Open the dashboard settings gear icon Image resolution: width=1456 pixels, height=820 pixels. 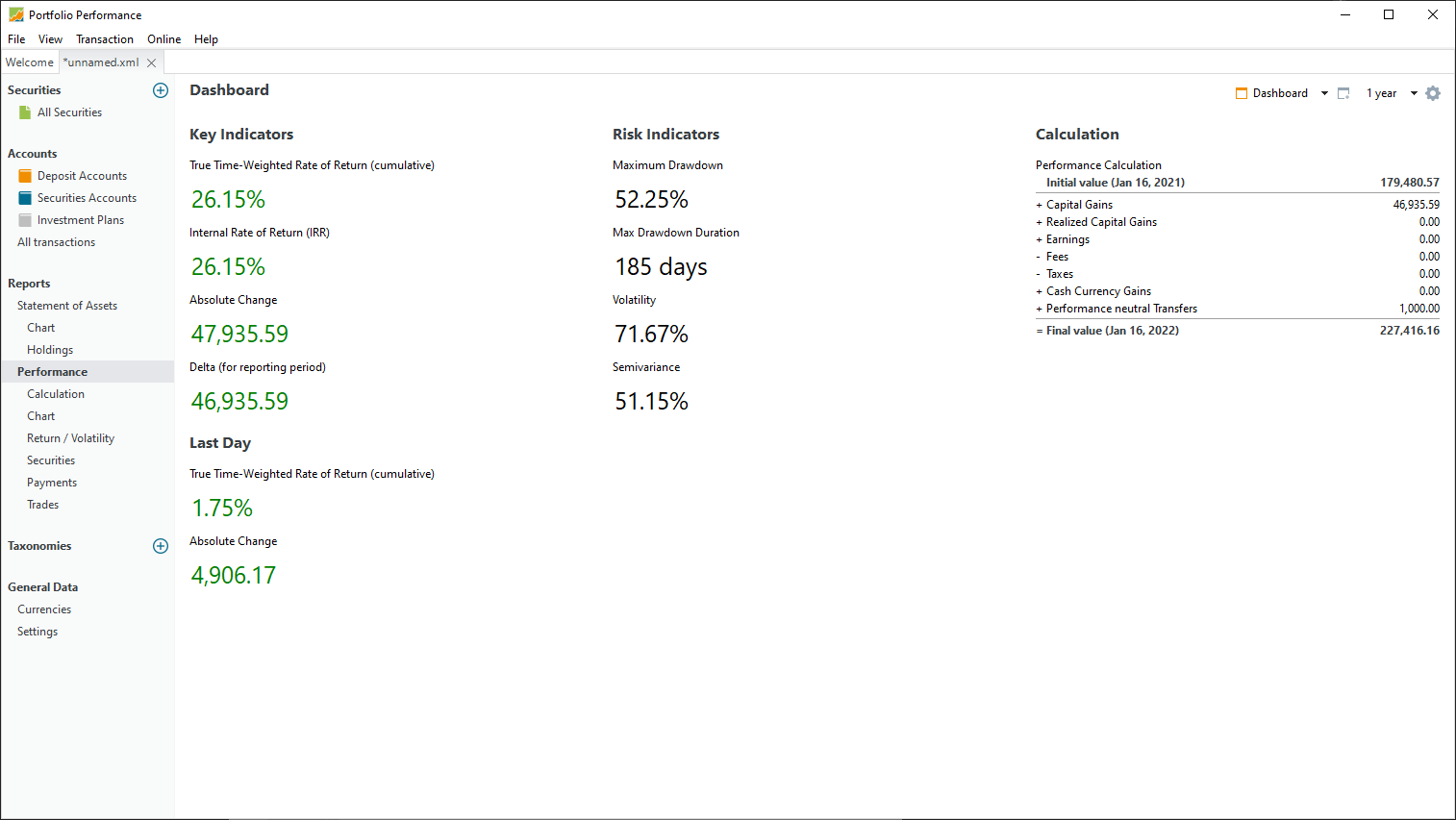(x=1433, y=93)
